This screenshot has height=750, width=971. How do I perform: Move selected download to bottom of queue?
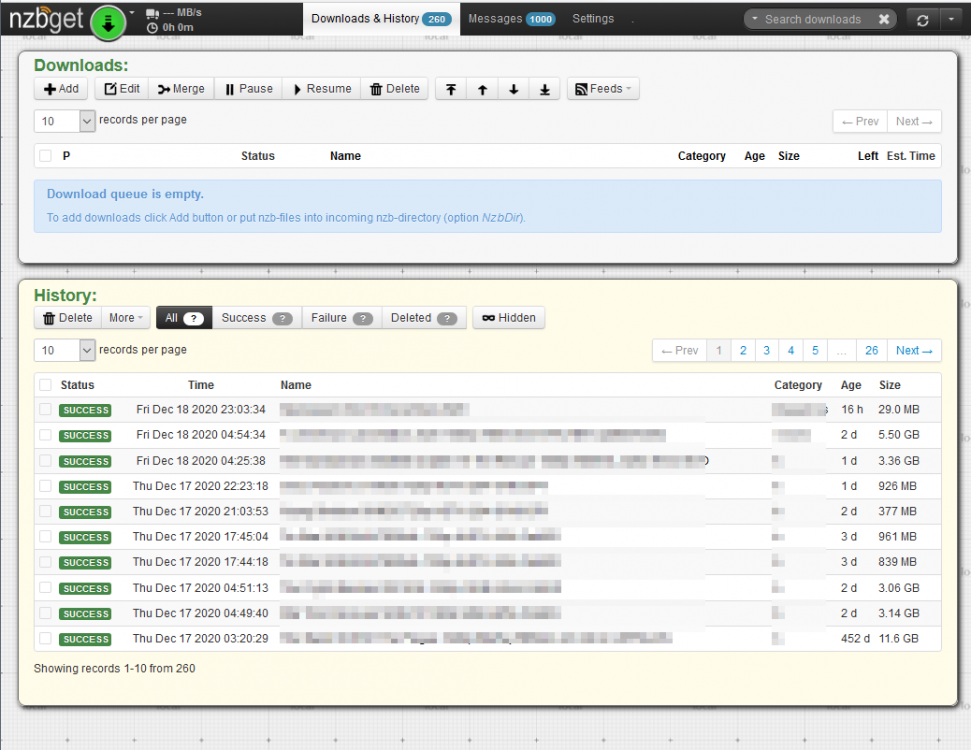pos(544,89)
